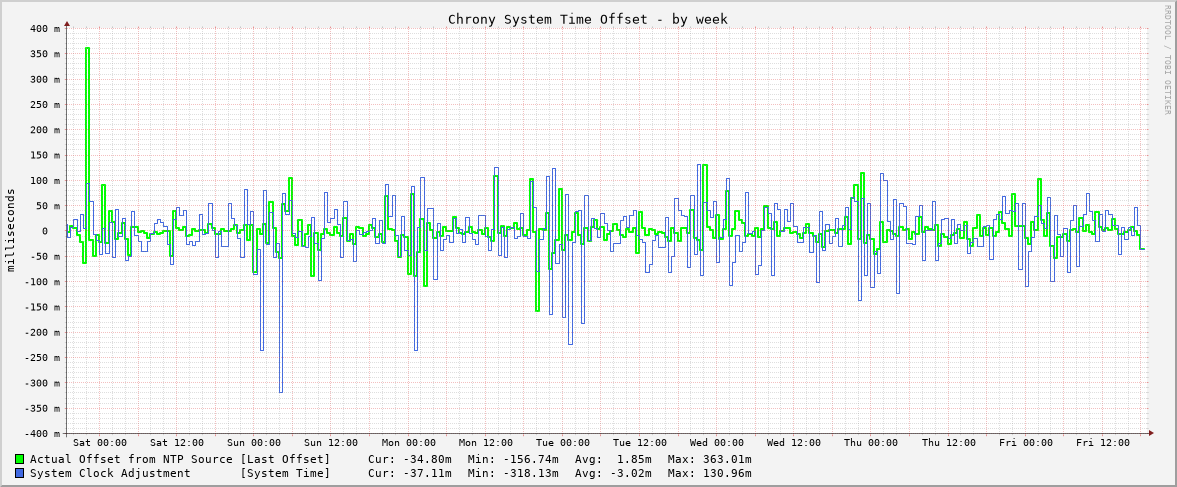This screenshot has height=487, width=1177.
Task: Select the "Cur: -37.11m" value
Action: point(410,473)
